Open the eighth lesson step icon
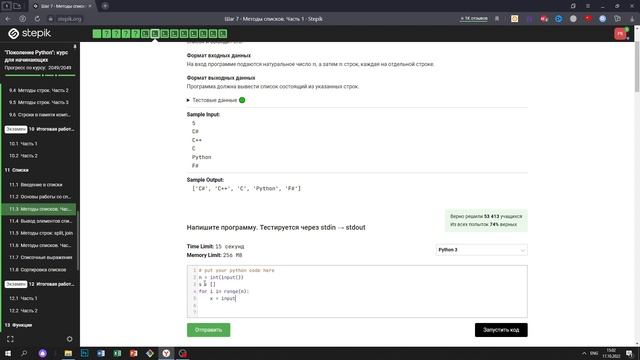This screenshot has width=640, height=360. [x=164, y=34]
